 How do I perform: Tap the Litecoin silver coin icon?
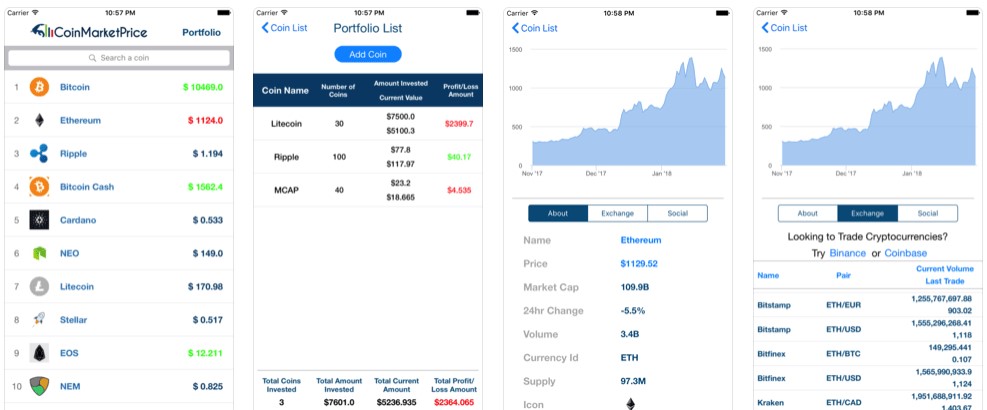(x=39, y=287)
